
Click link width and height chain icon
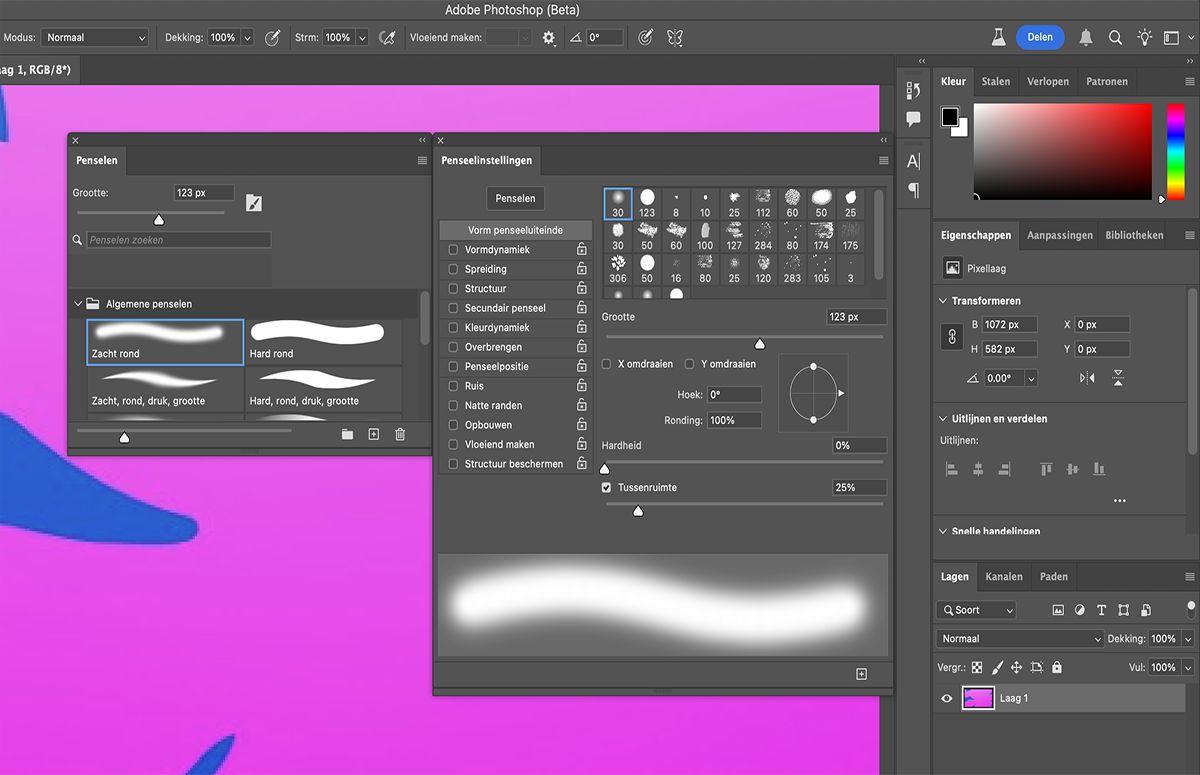[952, 338]
